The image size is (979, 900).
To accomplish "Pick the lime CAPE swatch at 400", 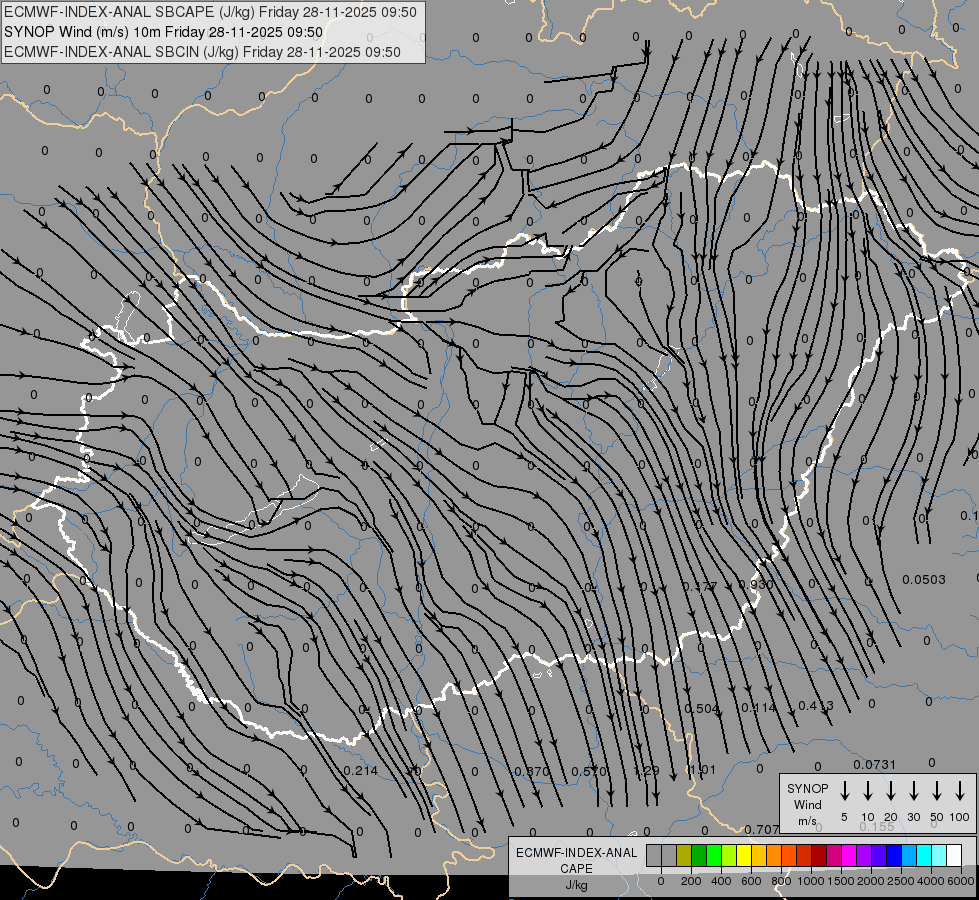I will (x=729, y=856).
